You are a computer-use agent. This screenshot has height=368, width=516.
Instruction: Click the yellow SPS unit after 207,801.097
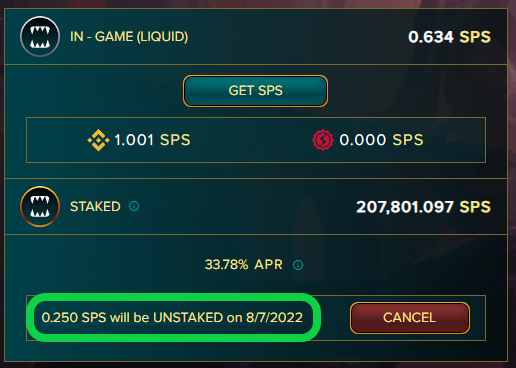[475, 207]
